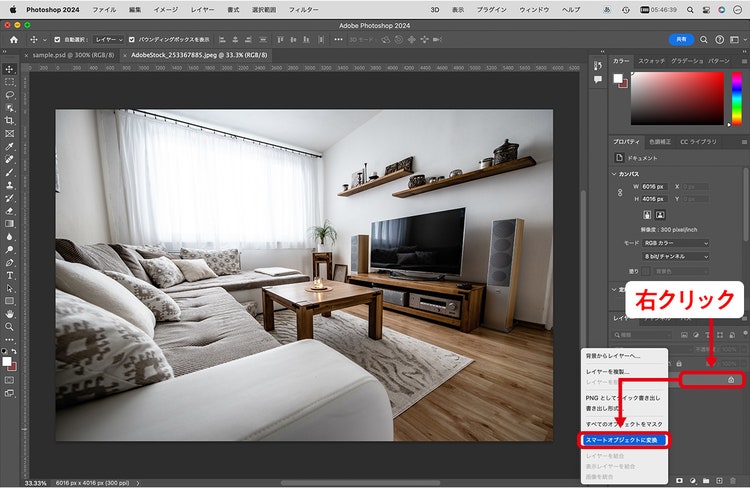
Task: Collapse the カンバス section
Action: pos(614,174)
